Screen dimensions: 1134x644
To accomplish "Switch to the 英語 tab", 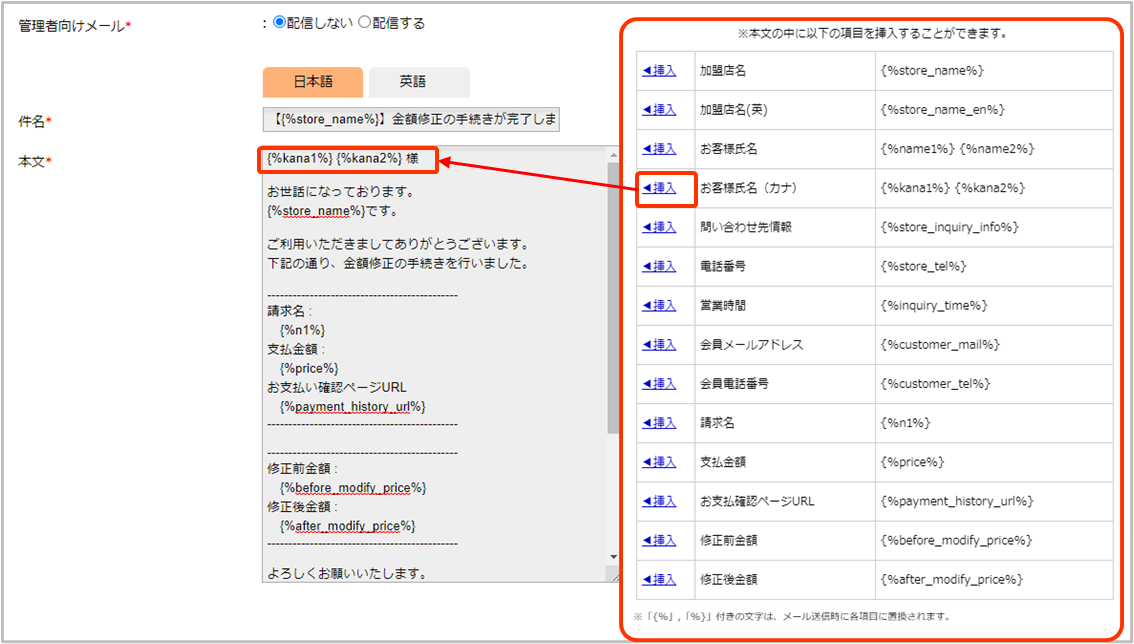I will point(418,82).
